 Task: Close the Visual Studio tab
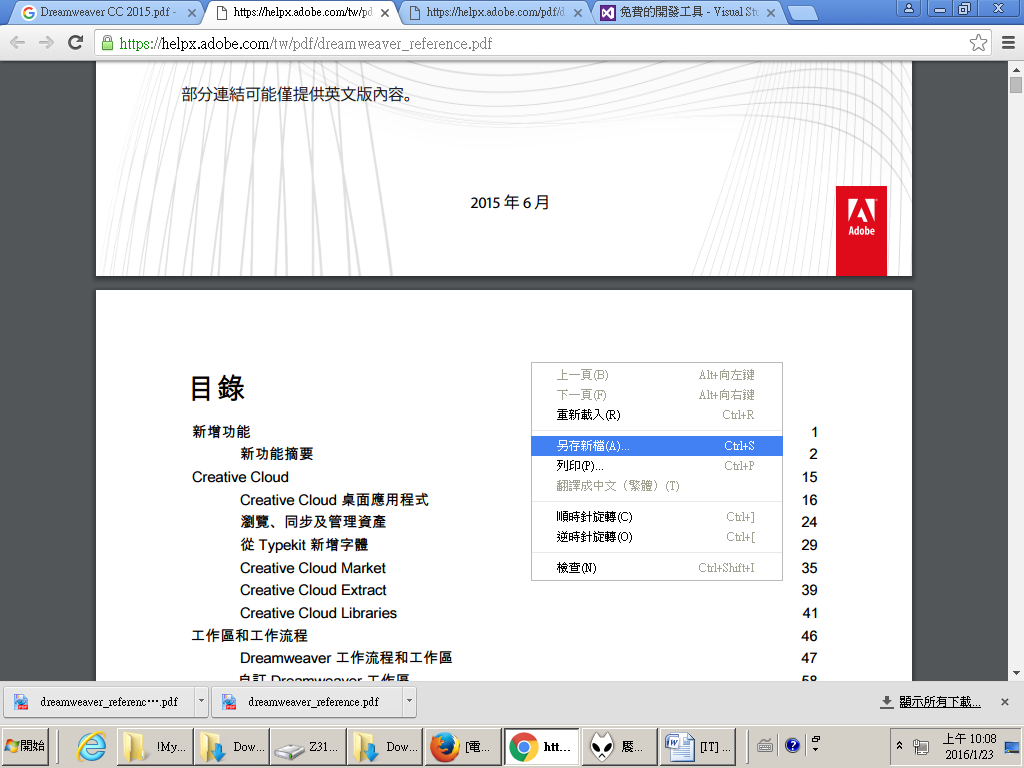[771, 12]
